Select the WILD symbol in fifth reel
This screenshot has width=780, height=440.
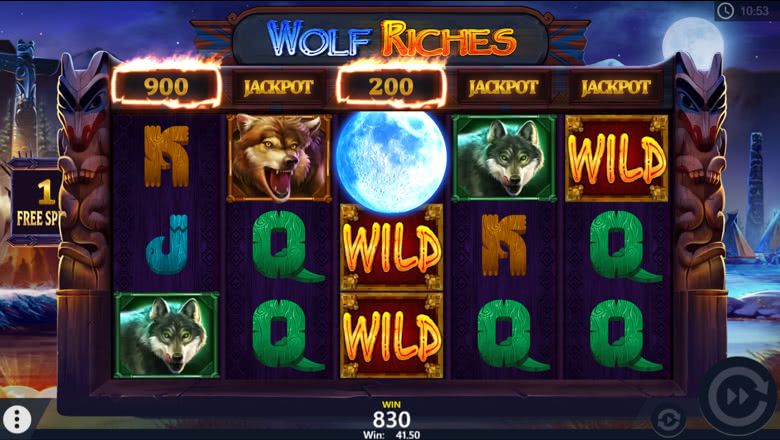pyautogui.click(x=616, y=158)
